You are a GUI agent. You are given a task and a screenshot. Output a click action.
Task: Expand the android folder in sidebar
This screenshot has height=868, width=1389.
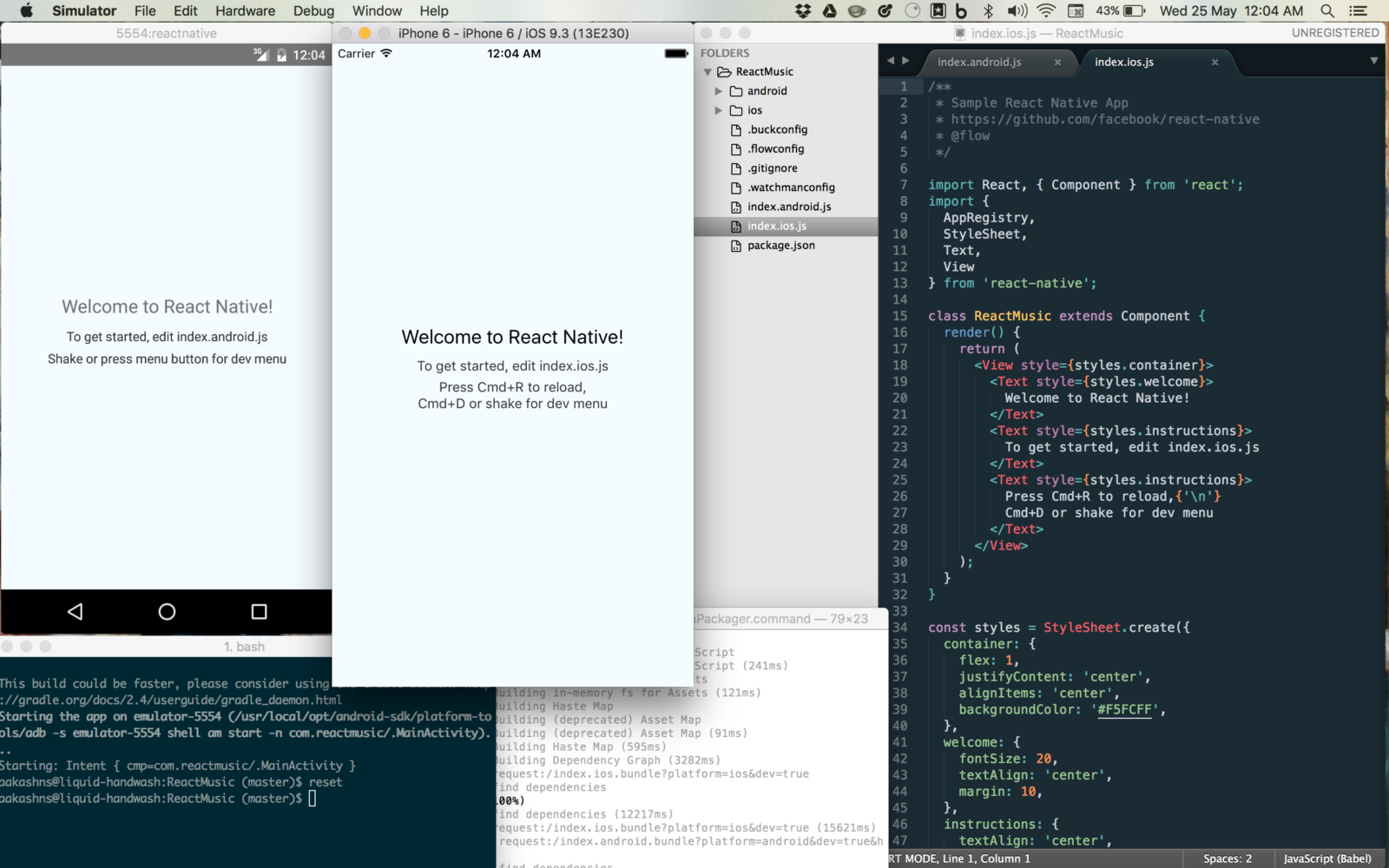point(718,91)
